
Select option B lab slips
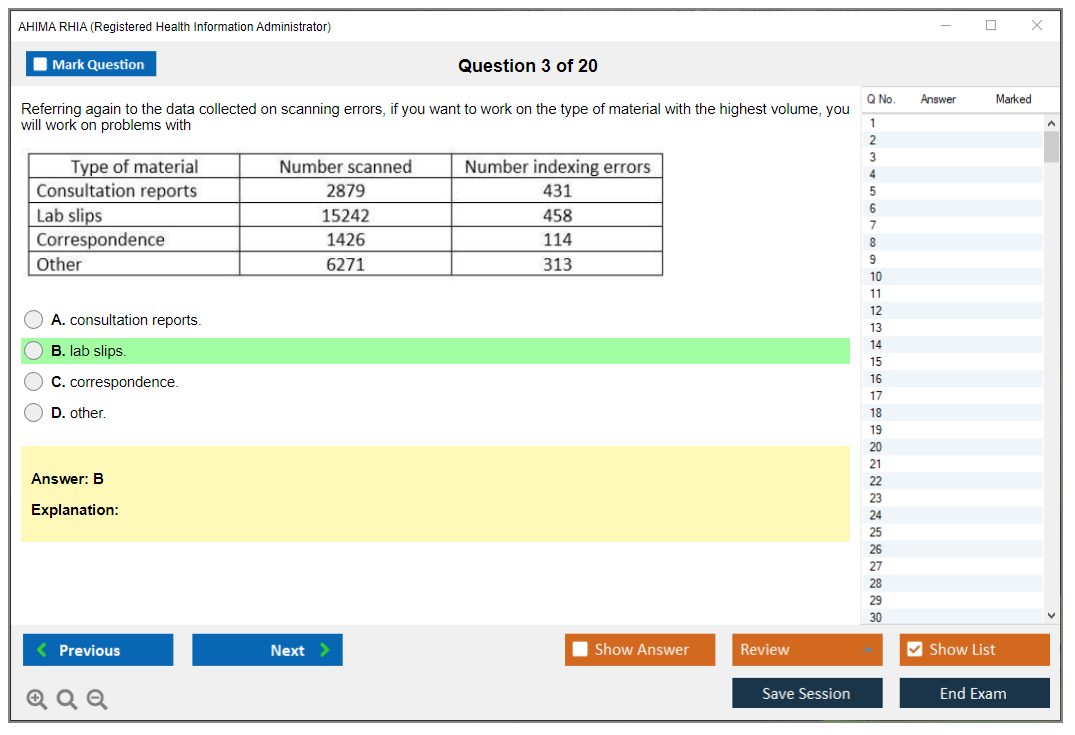tap(34, 351)
